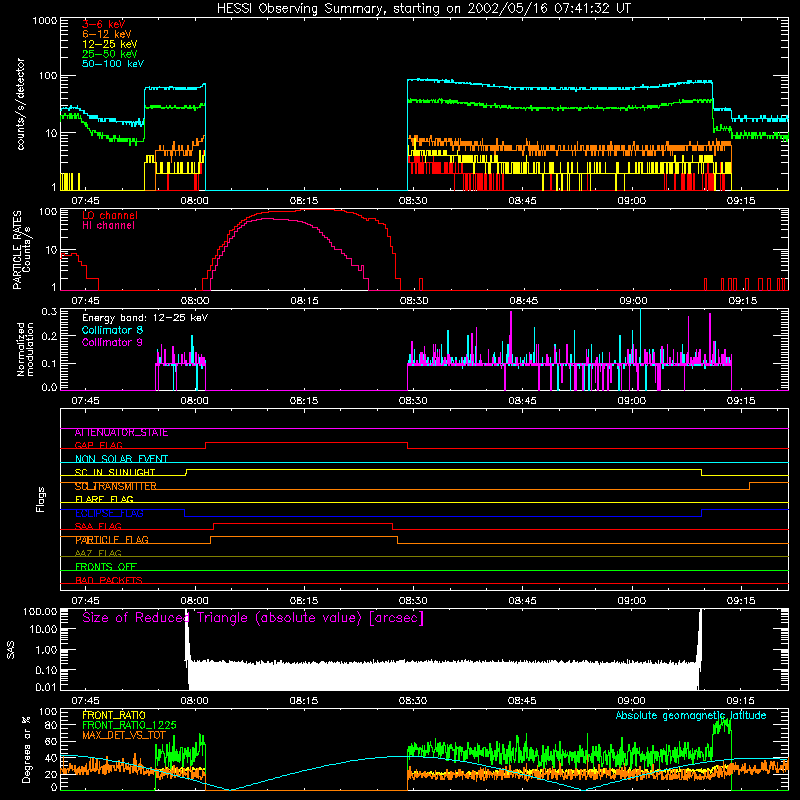The width and height of the screenshot is (800, 800).
Task: Click the "100.00" tick on the SAS axis
Action: tap(40, 612)
